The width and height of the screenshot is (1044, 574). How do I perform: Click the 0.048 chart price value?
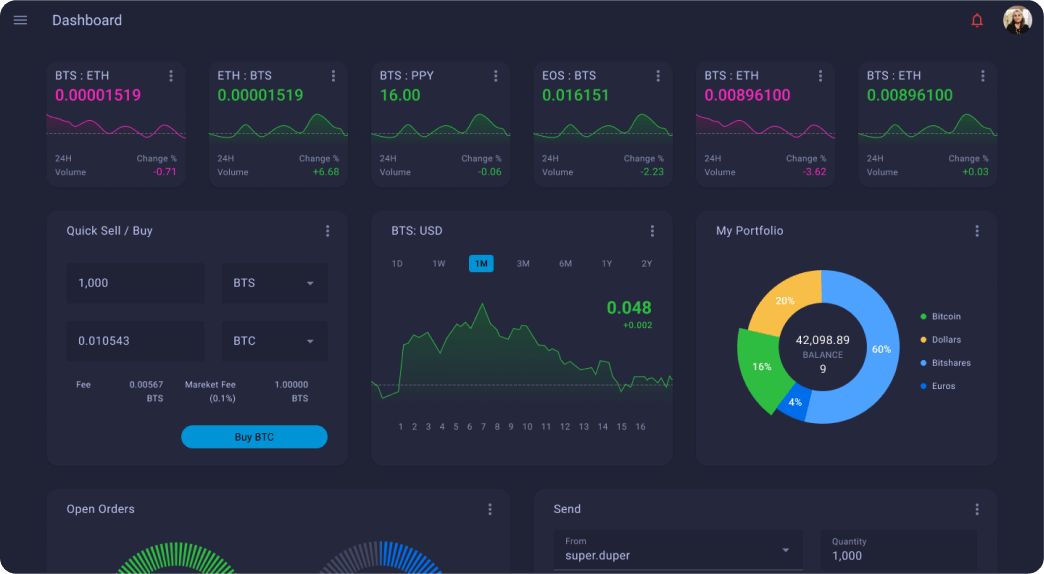click(x=629, y=308)
